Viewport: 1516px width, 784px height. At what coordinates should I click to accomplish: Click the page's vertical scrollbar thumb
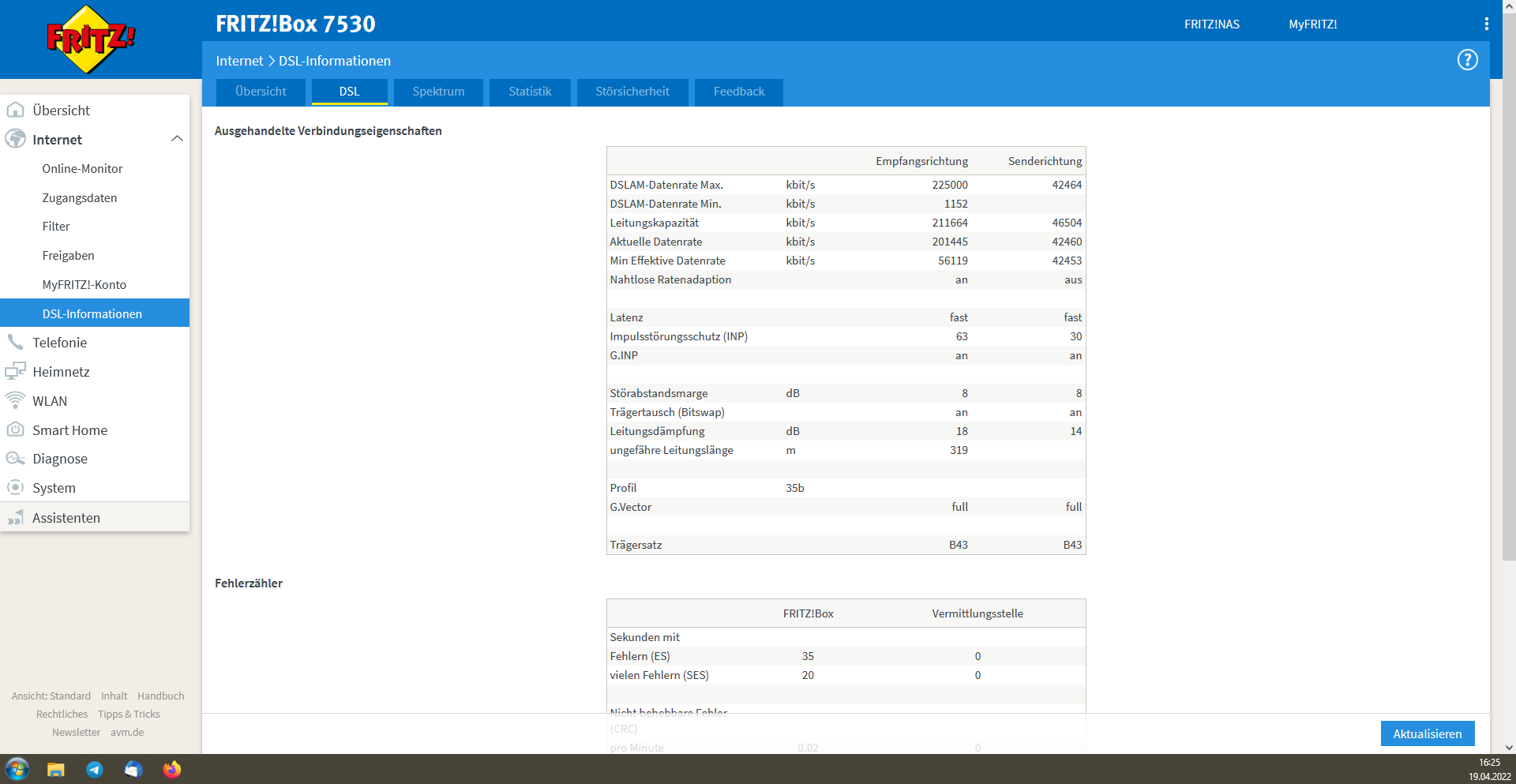[1509, 286]
